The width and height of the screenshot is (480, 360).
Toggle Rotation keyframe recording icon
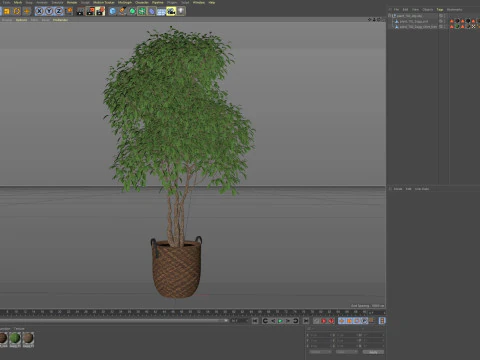[x=357, y=321]
